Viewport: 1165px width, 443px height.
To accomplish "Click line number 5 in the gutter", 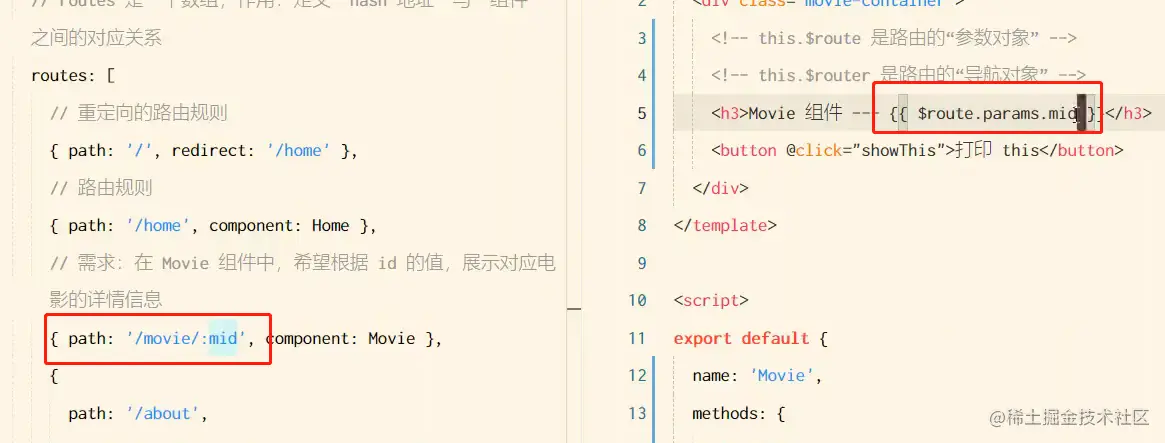I will [x=642, y=113].
